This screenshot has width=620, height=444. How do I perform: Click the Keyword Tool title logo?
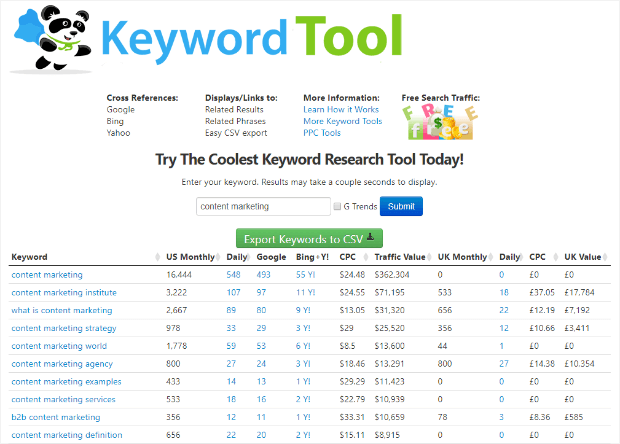(252, 38)
